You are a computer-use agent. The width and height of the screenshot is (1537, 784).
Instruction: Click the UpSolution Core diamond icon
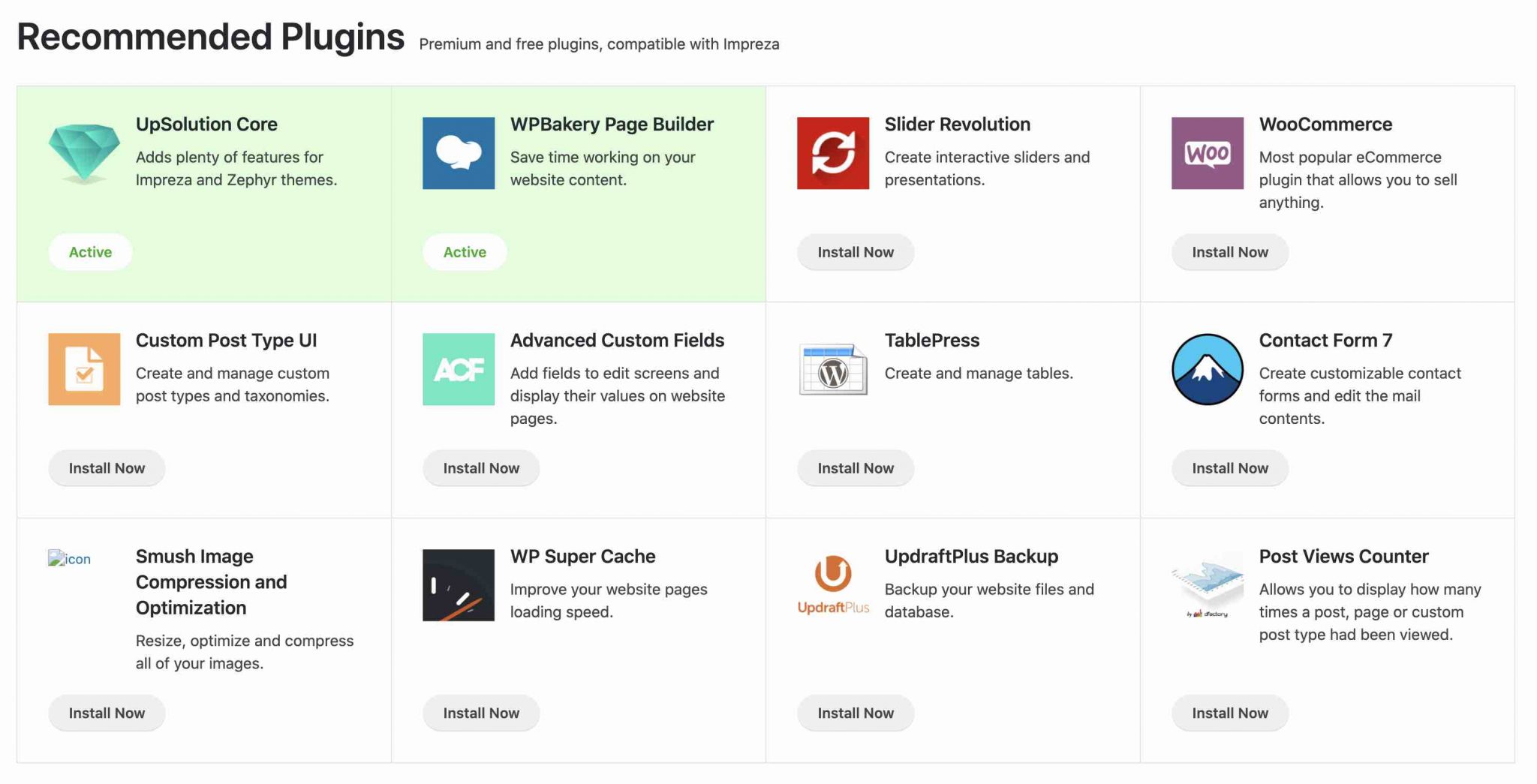click(84, 153)
